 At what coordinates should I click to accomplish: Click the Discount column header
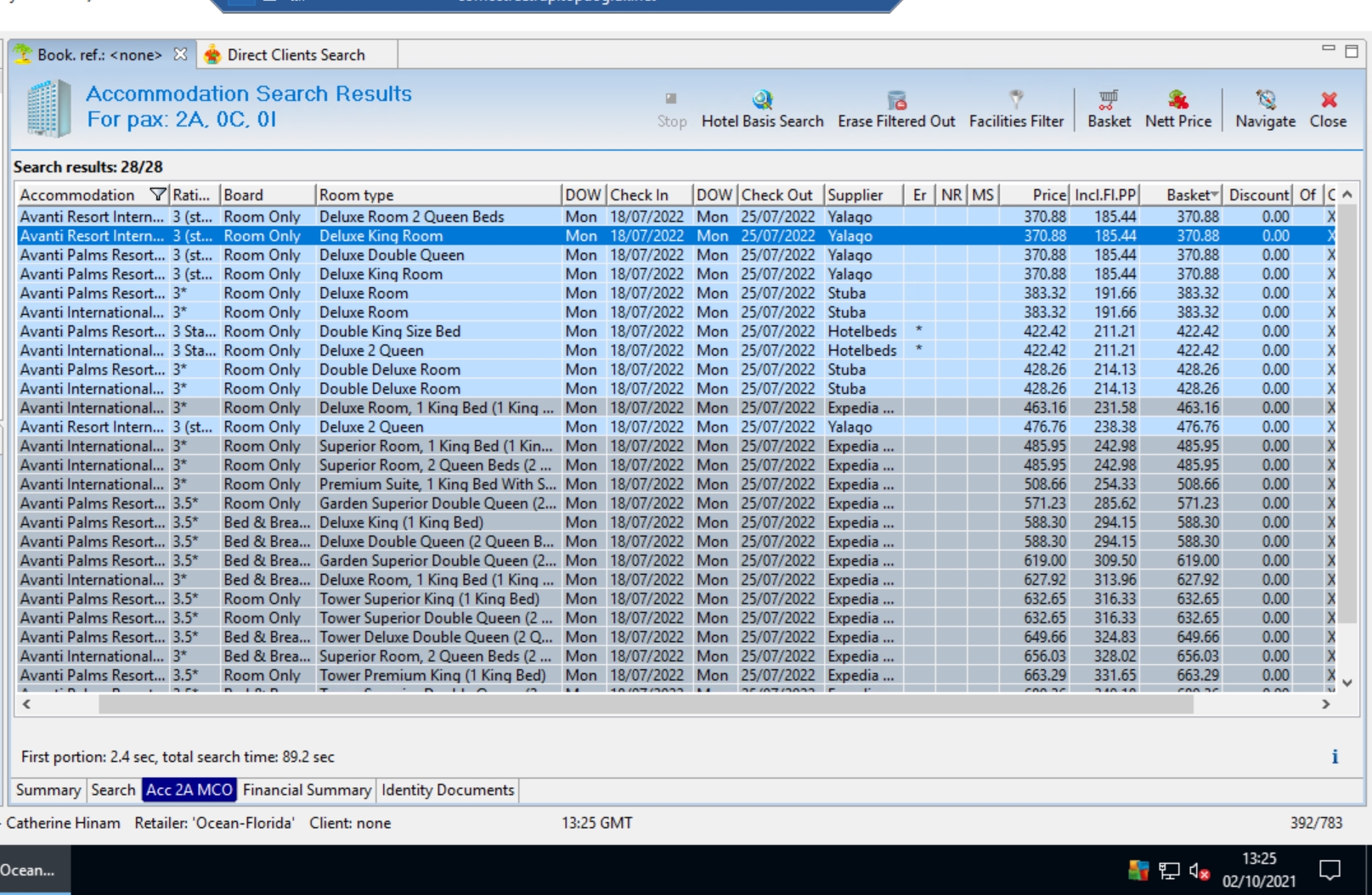[1259, 194]
